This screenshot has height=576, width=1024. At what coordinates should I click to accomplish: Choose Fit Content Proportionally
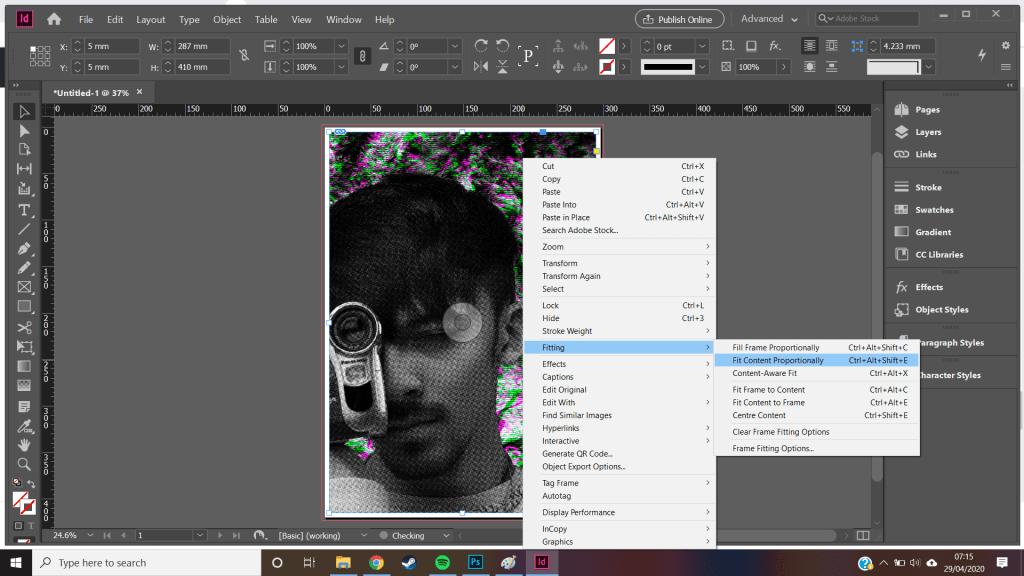pyautogui.click(x=778, y=360)
